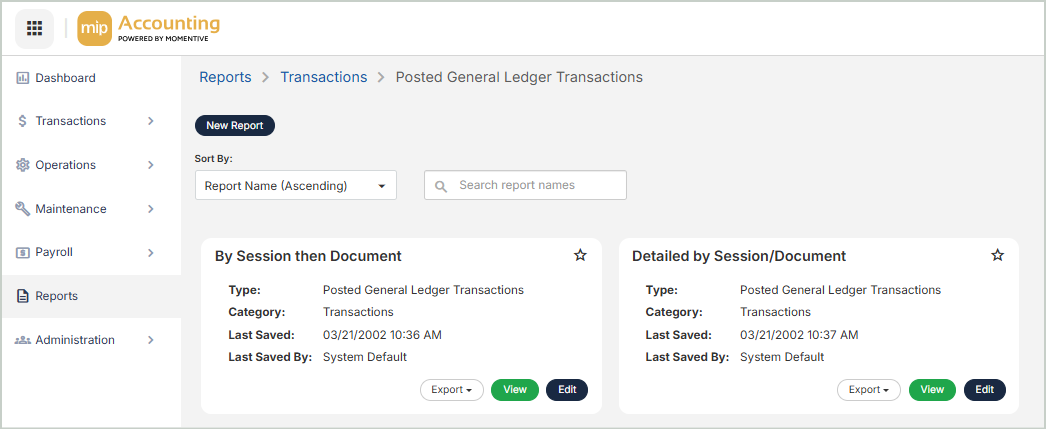Click the Operations gear icon
This screenshot has height=429, width=1046.
[x=23, y=165]
